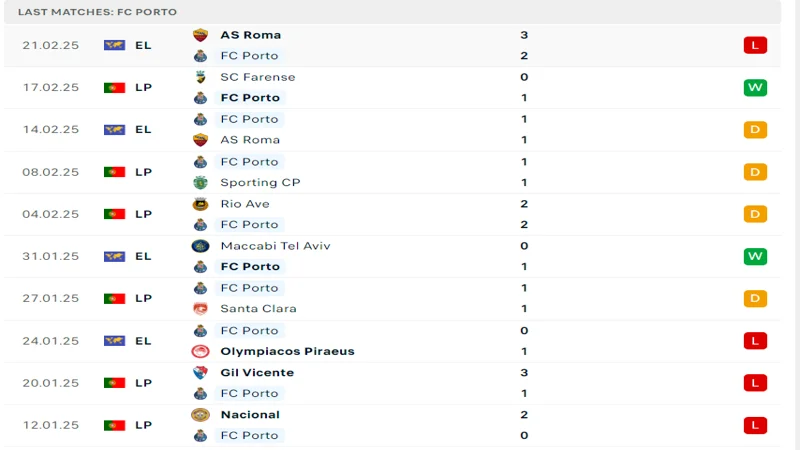Click the Maccabi Tel Aviv crest
This screenshot has height=450, width=800.
click(200, 246)
